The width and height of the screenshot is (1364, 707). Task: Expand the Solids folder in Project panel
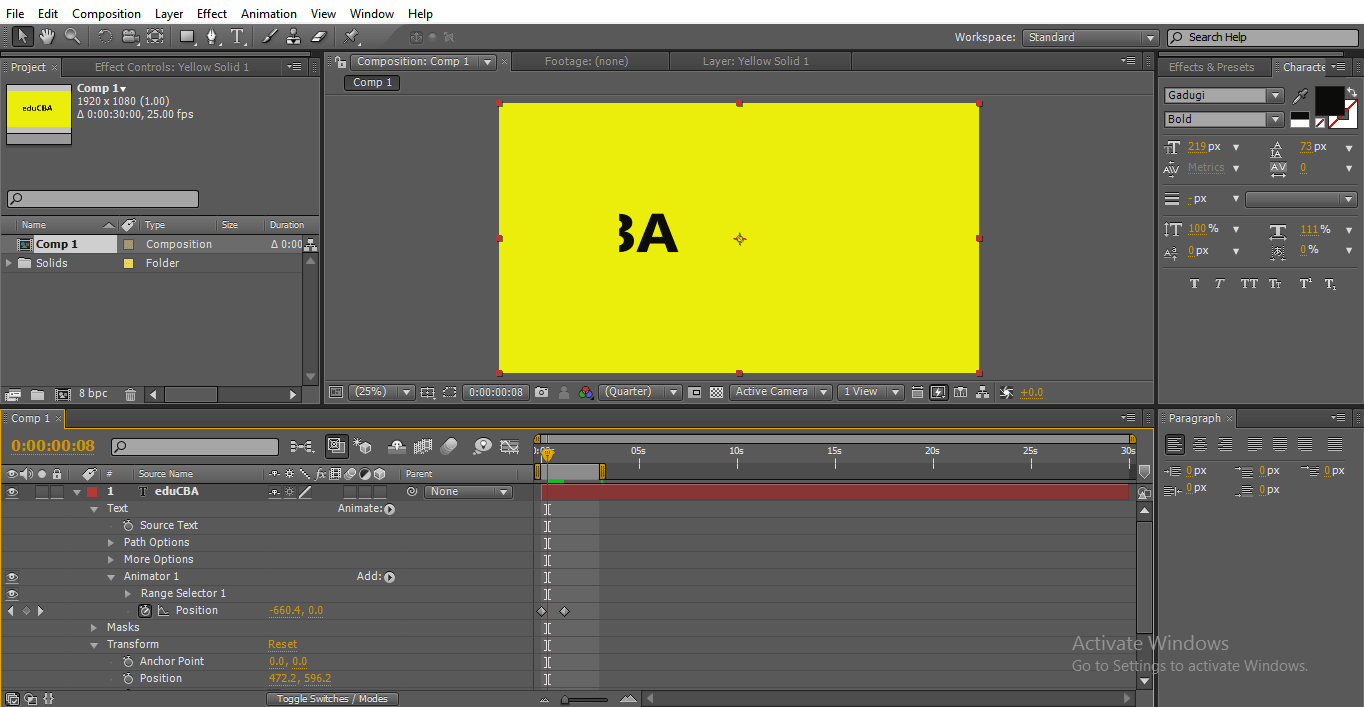click(10, 263)
